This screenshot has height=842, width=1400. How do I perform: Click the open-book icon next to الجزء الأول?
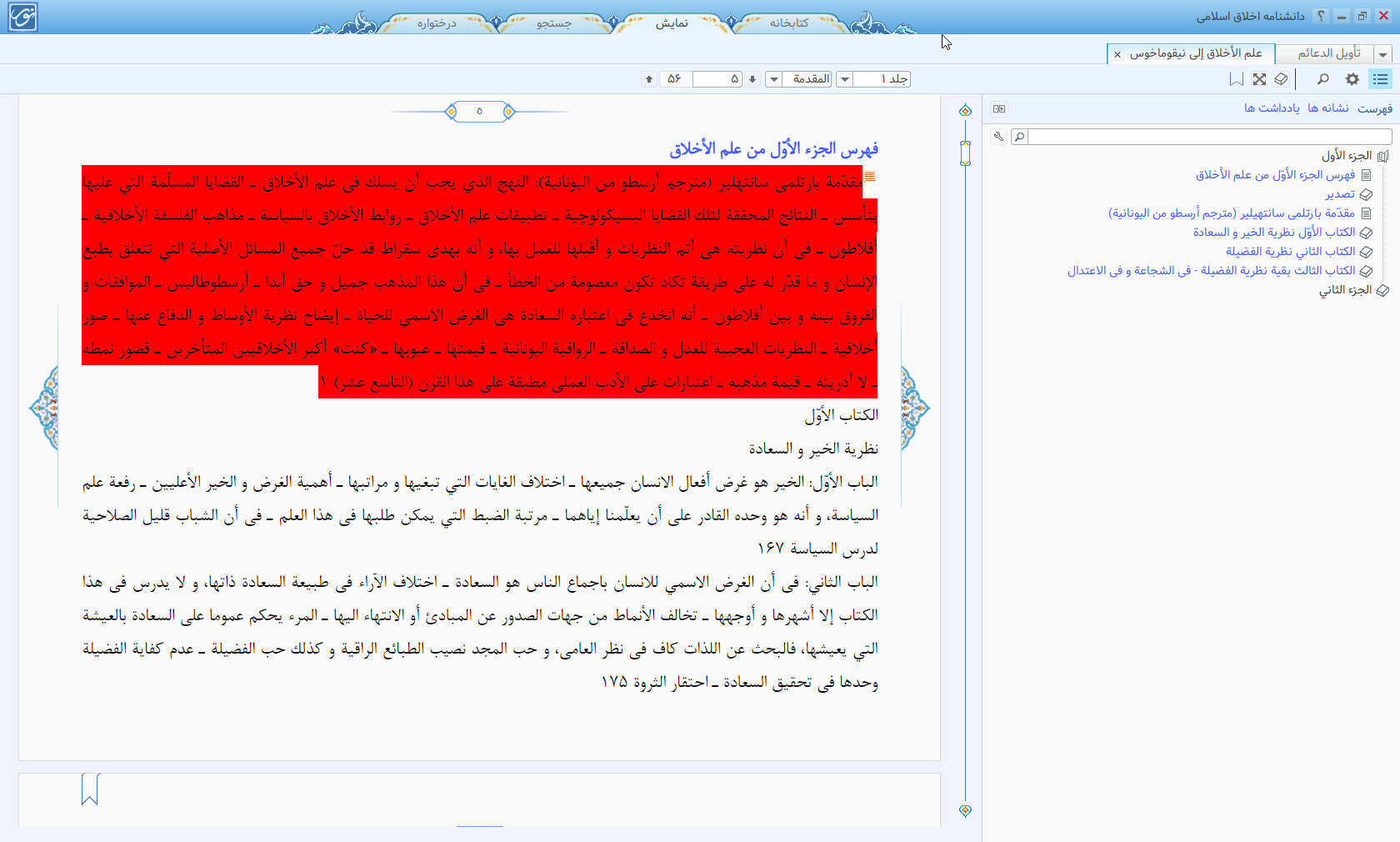(x=1383, y=156)
